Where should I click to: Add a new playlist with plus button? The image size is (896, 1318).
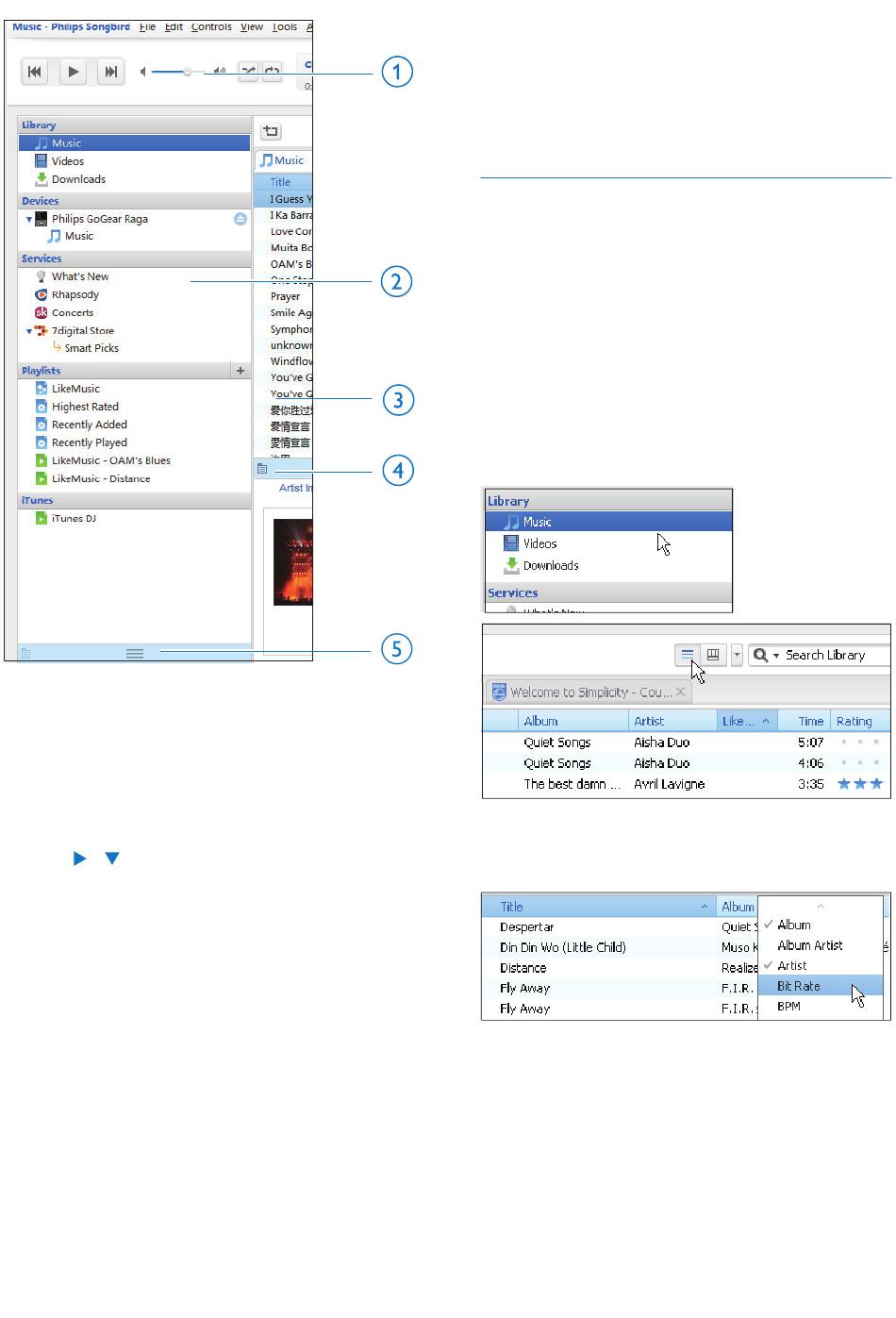tap(241, 371)
